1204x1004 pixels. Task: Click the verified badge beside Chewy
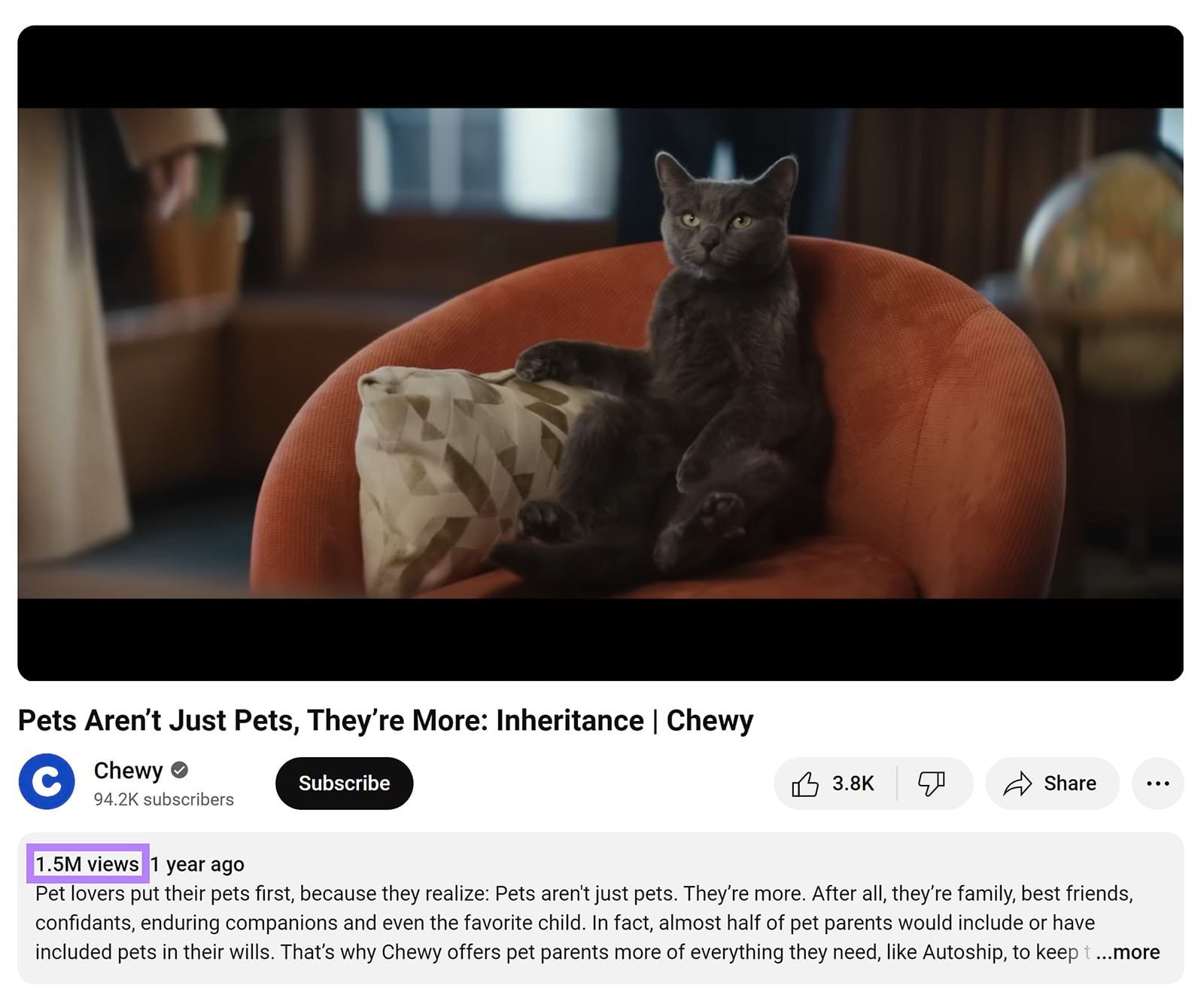pyautogui.click(x=178, y=770)
